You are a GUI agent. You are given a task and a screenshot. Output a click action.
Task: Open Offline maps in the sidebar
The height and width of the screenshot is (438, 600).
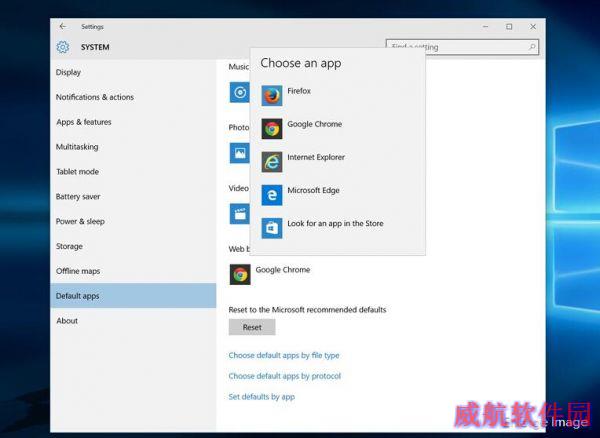[x=133, y=271]
